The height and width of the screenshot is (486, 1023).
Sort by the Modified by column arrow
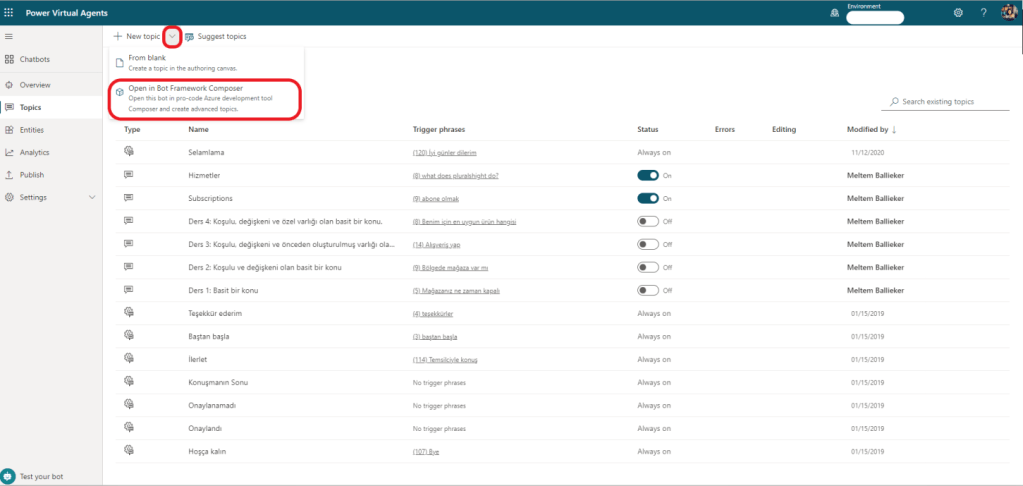[x=894, y=129]
